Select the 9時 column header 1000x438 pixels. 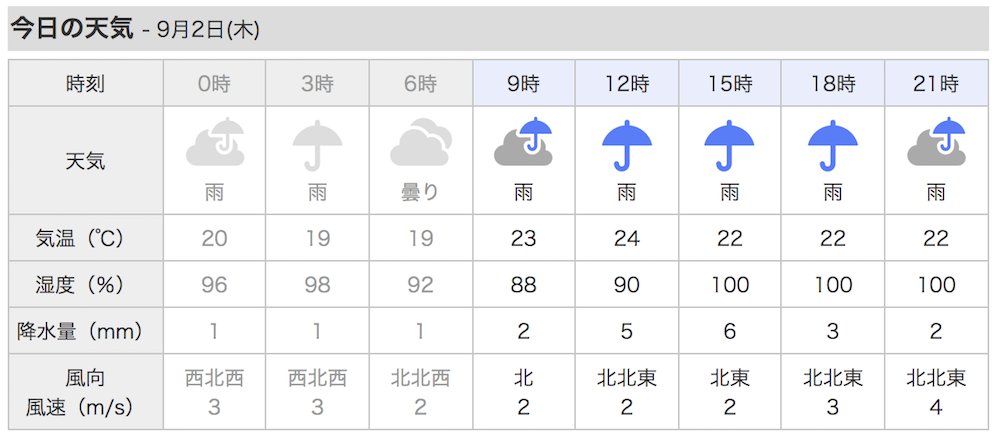click(524, 84)
